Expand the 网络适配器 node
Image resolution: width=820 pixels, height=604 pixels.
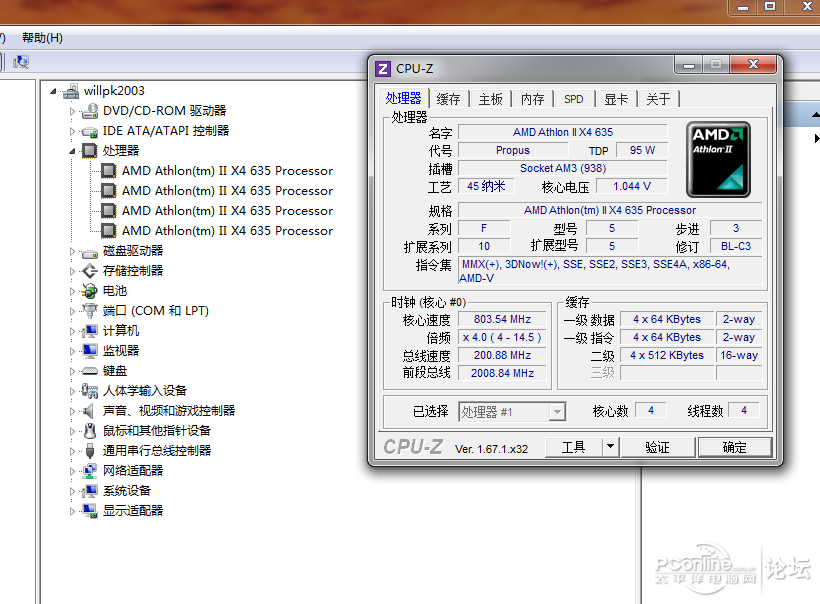click(x=73, y=471)
